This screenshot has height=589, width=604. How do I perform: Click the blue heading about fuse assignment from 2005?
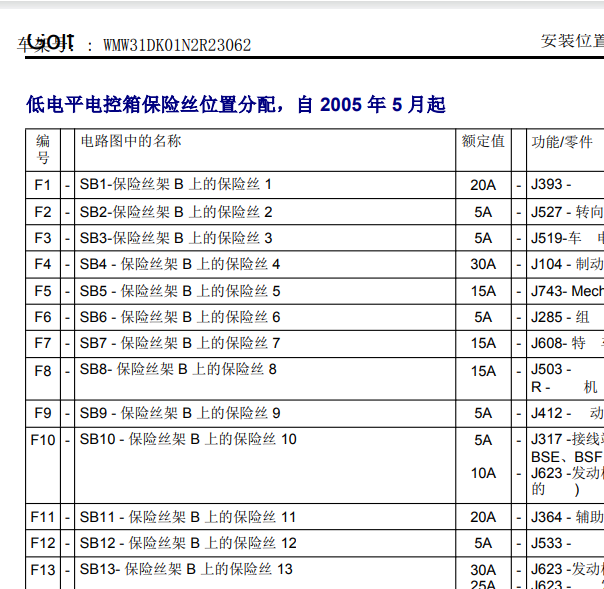click(x=236, y=105)
